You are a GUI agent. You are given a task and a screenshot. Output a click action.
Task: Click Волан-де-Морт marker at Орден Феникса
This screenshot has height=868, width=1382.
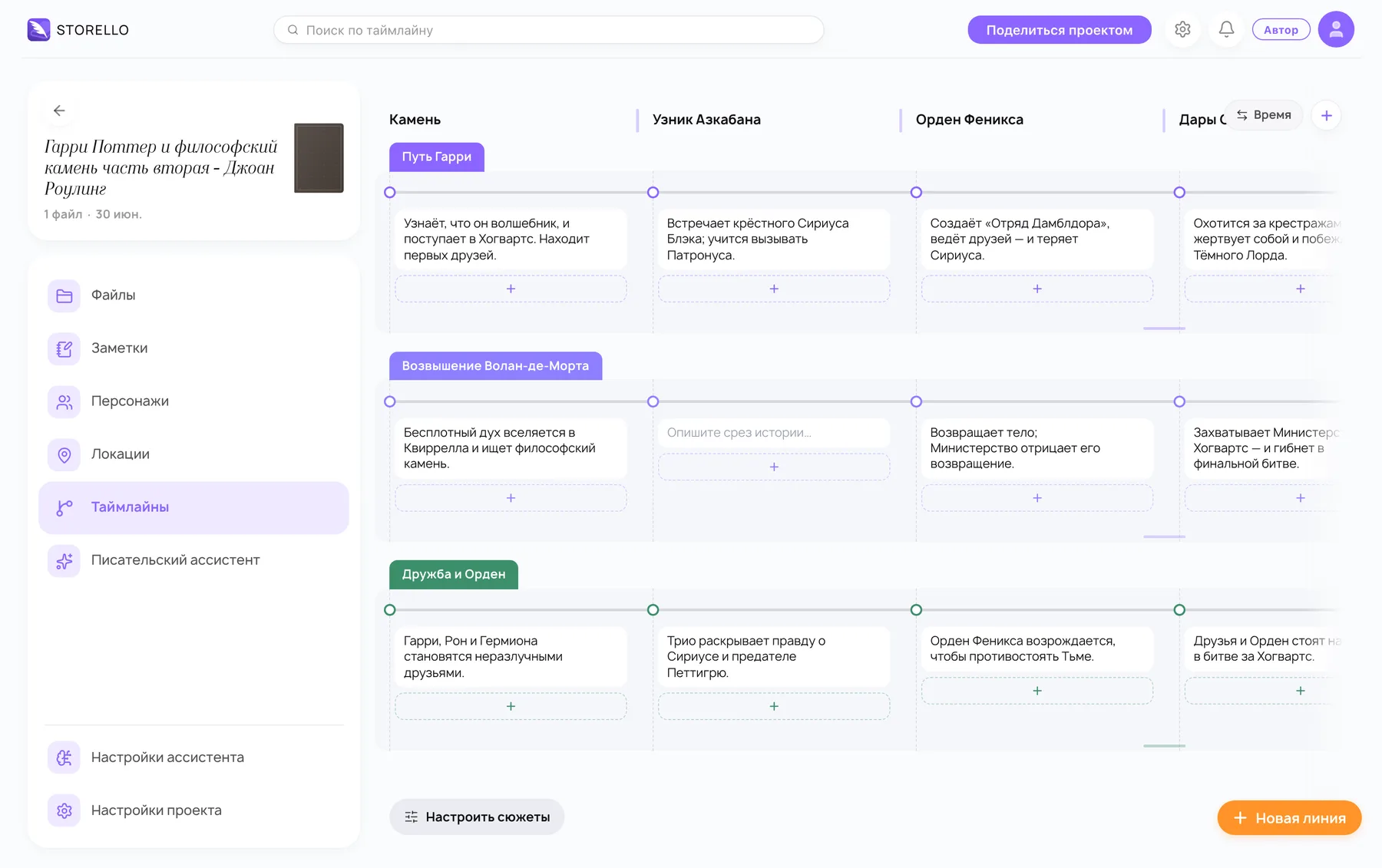(916, 401)
